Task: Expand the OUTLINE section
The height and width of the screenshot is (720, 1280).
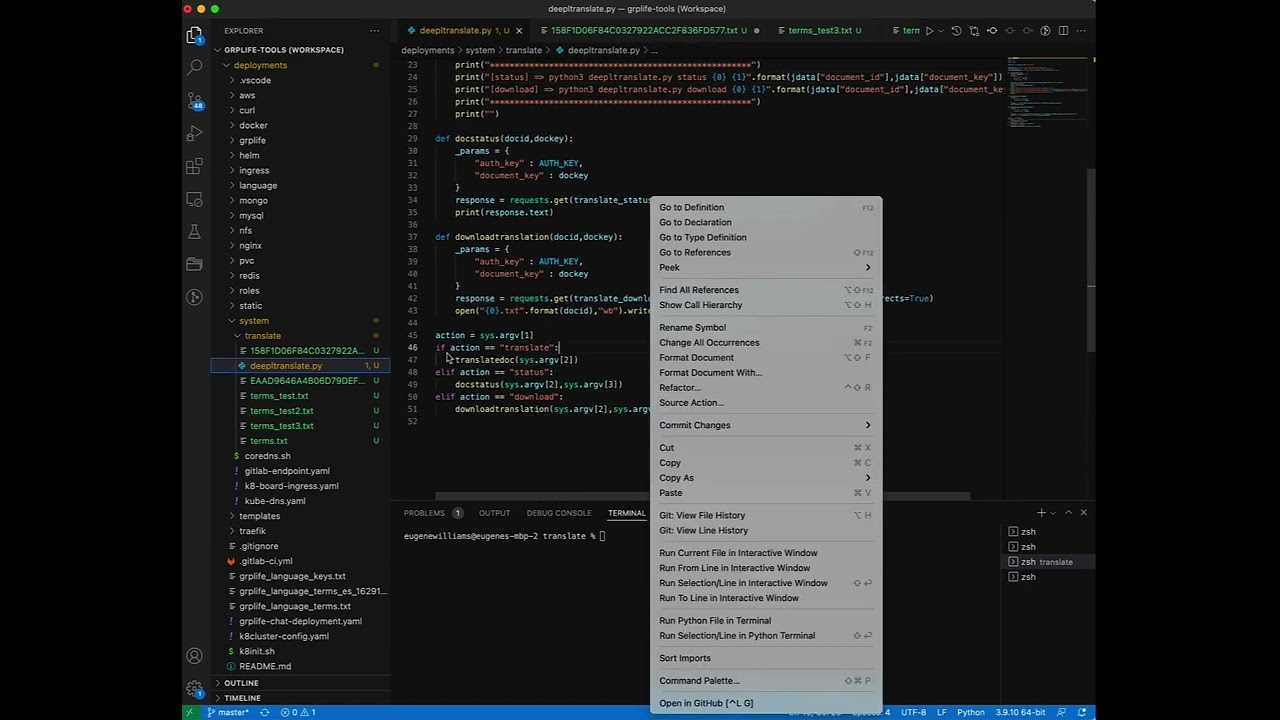Action: [300, 683]
